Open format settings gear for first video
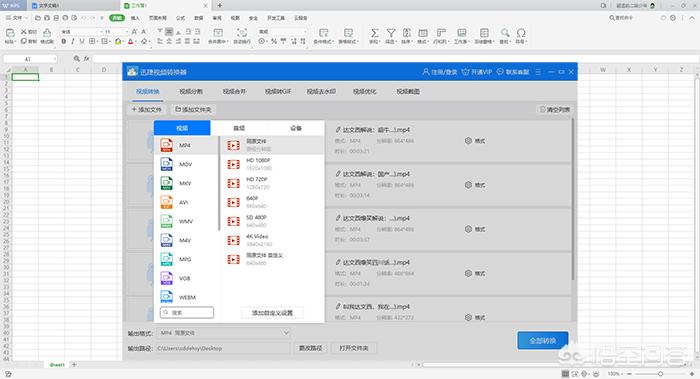 pyautogui.click(x=468, y=141)
